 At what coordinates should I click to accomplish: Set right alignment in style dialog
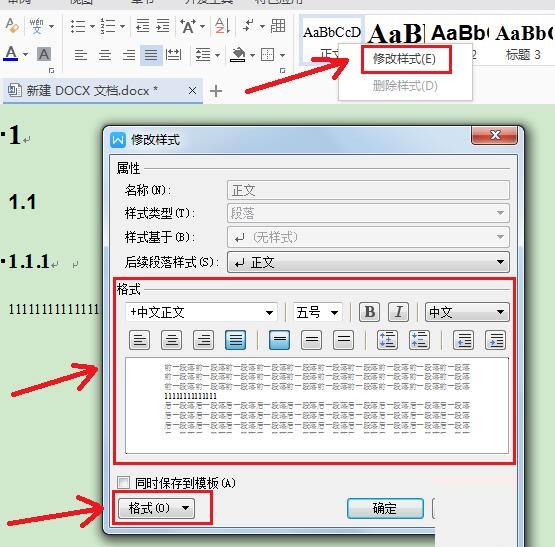[204, 340]
